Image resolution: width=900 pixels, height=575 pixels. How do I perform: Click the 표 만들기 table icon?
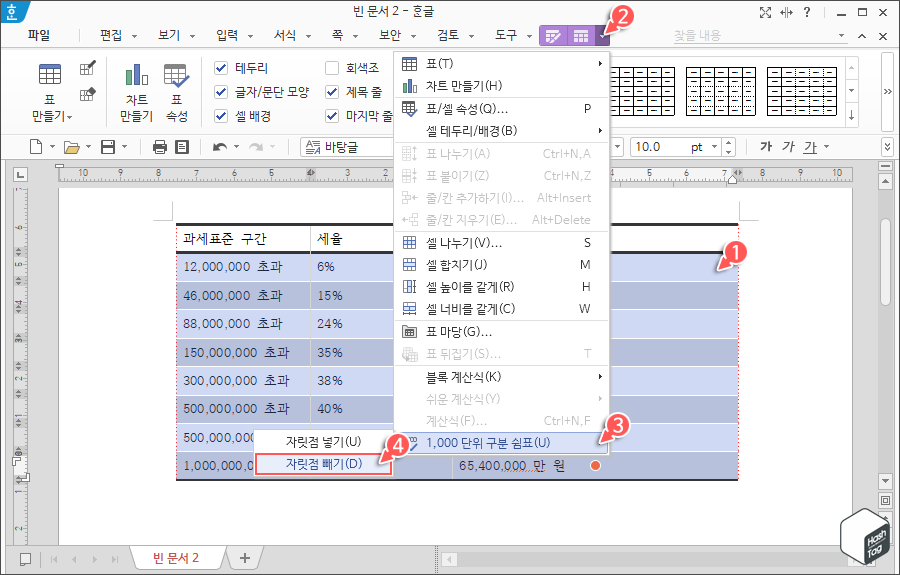pyautogui.click(x=50, y=75)
